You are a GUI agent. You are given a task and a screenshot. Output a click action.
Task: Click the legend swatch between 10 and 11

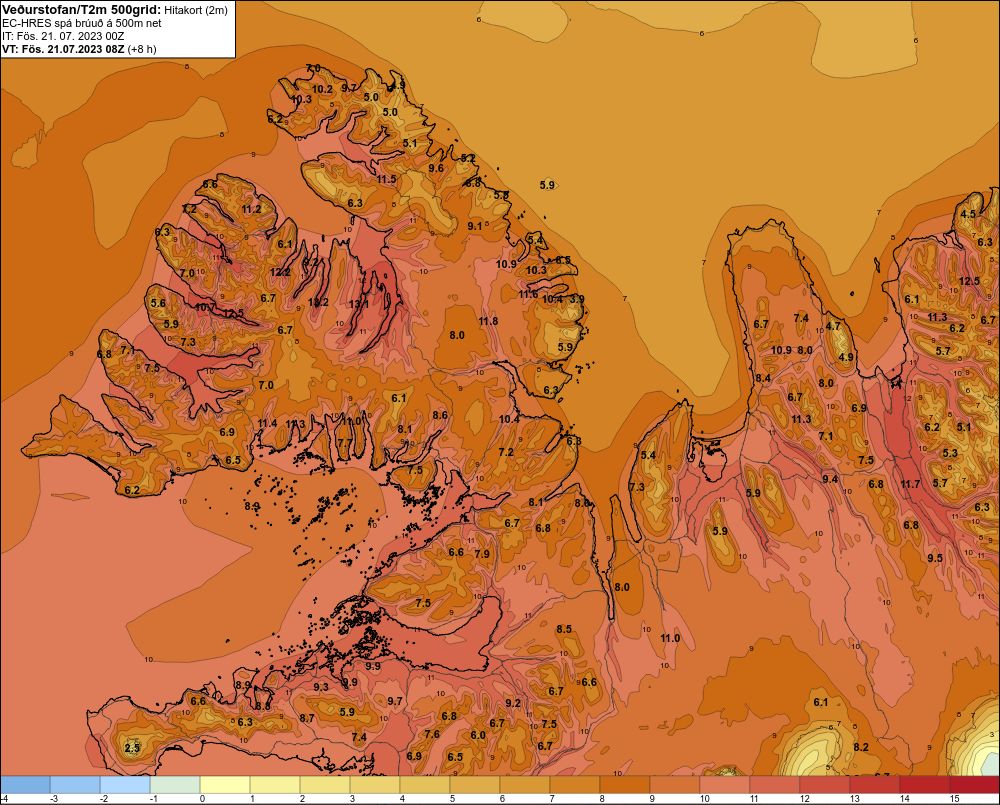[x=725, y=785]
